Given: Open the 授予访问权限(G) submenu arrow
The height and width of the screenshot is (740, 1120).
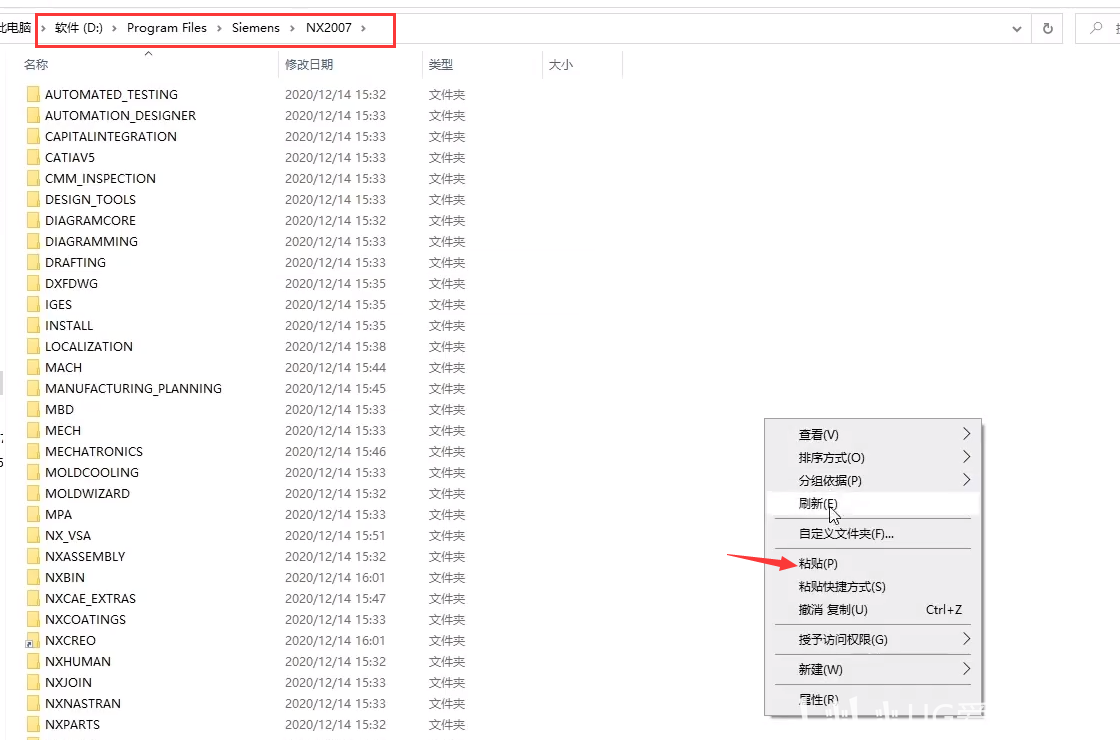Looking at the screenshot, I should (966, 639).
